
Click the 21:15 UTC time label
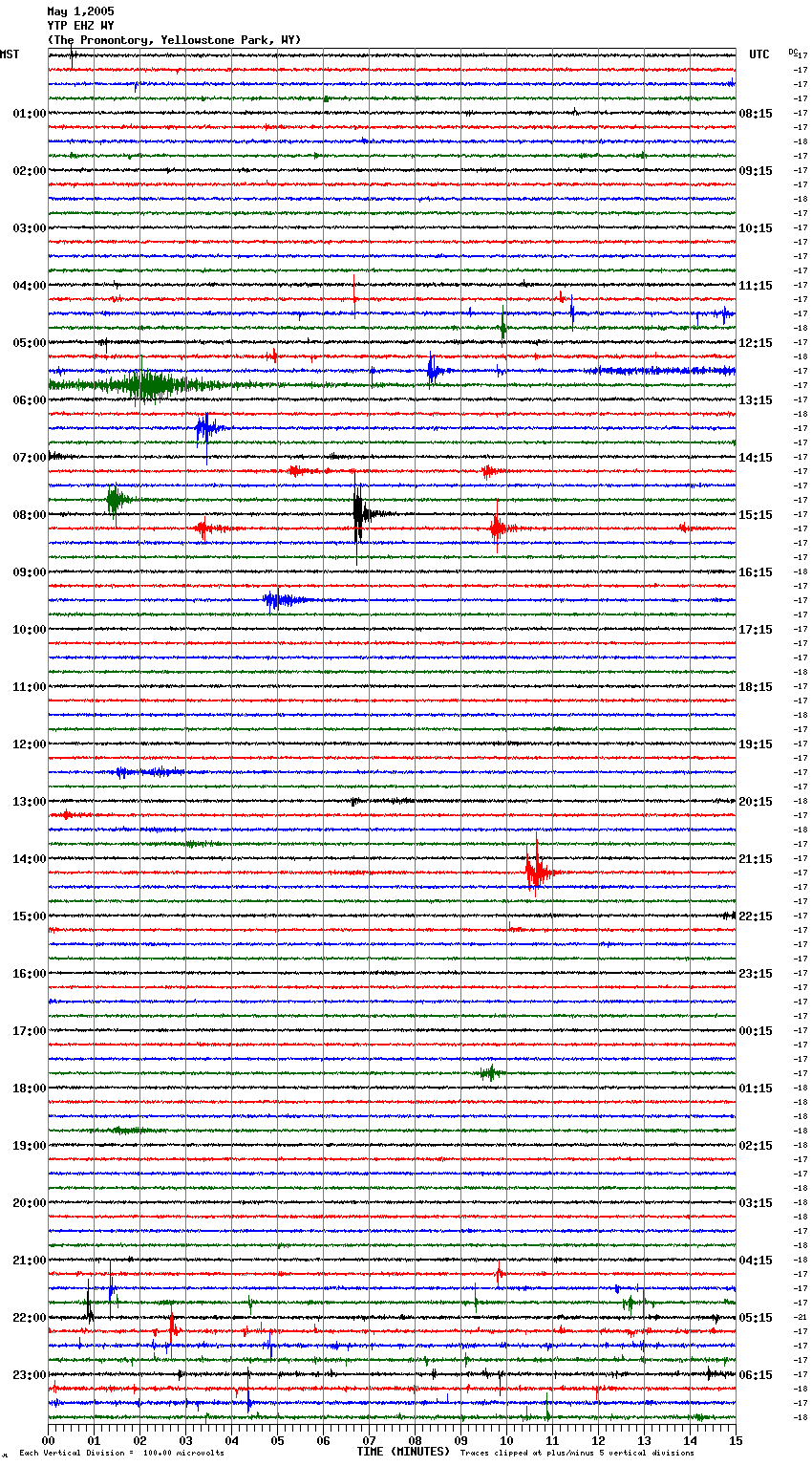756,859
